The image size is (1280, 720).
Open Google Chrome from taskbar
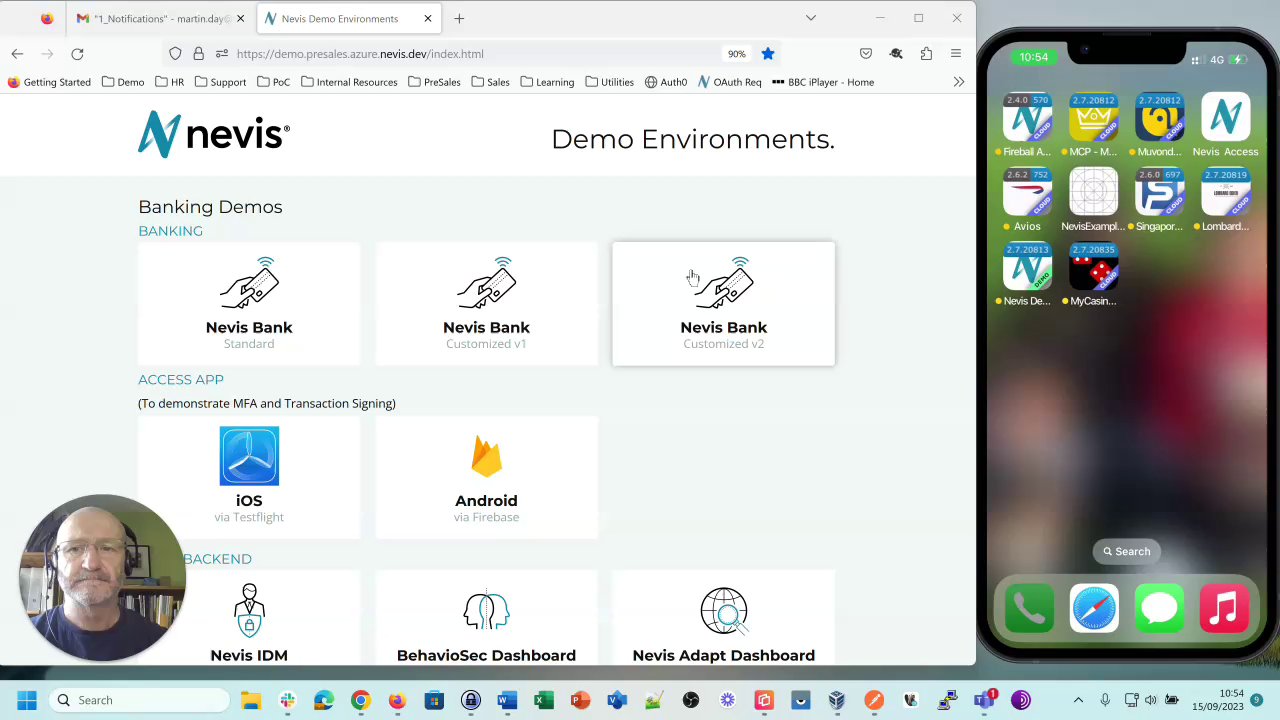pos(360,700)
